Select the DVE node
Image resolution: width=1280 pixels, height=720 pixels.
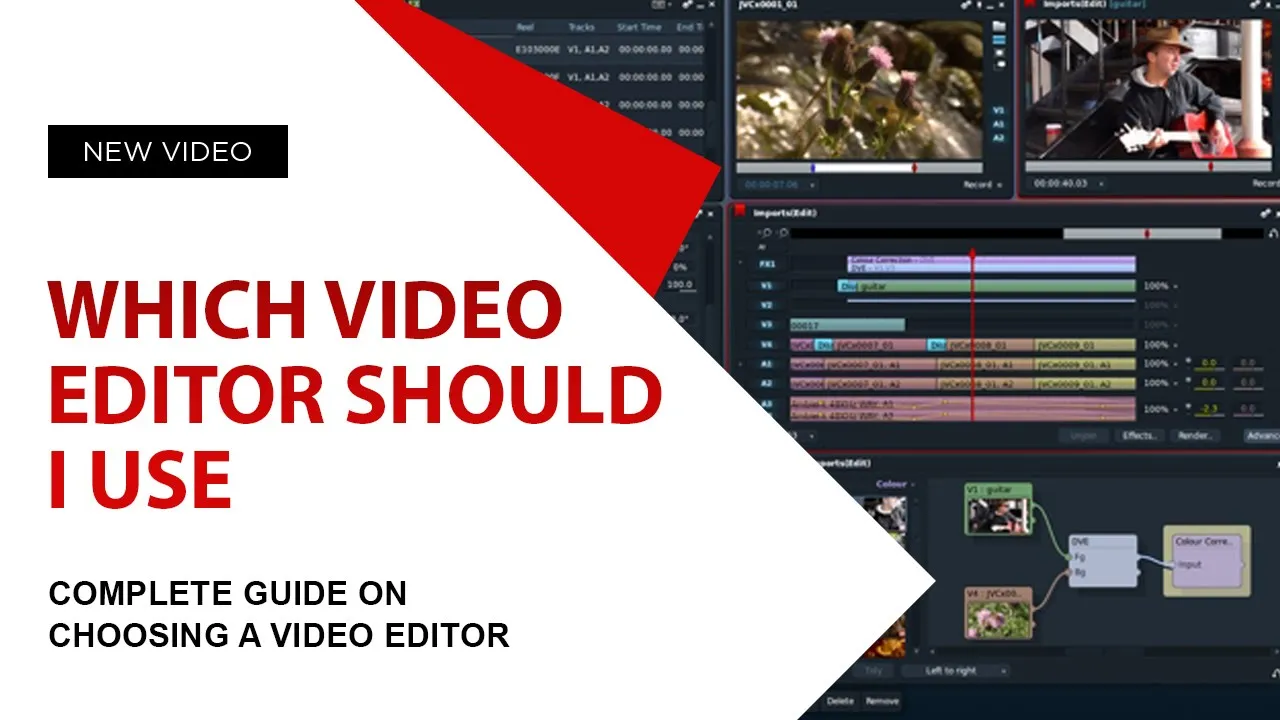point(1103,560)
